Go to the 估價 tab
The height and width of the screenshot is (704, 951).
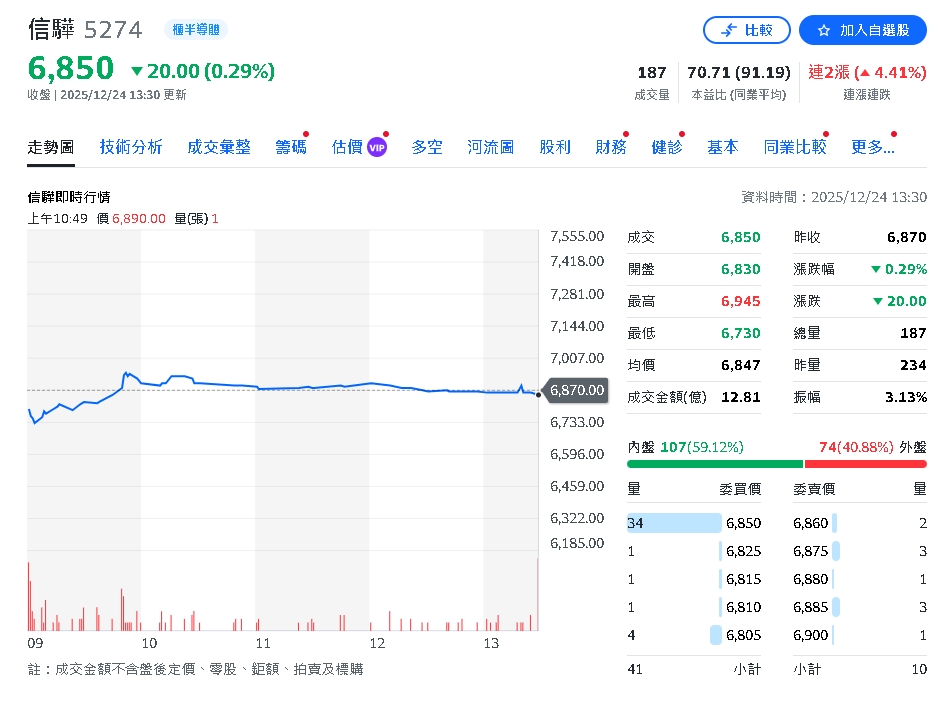coord(346,147)
